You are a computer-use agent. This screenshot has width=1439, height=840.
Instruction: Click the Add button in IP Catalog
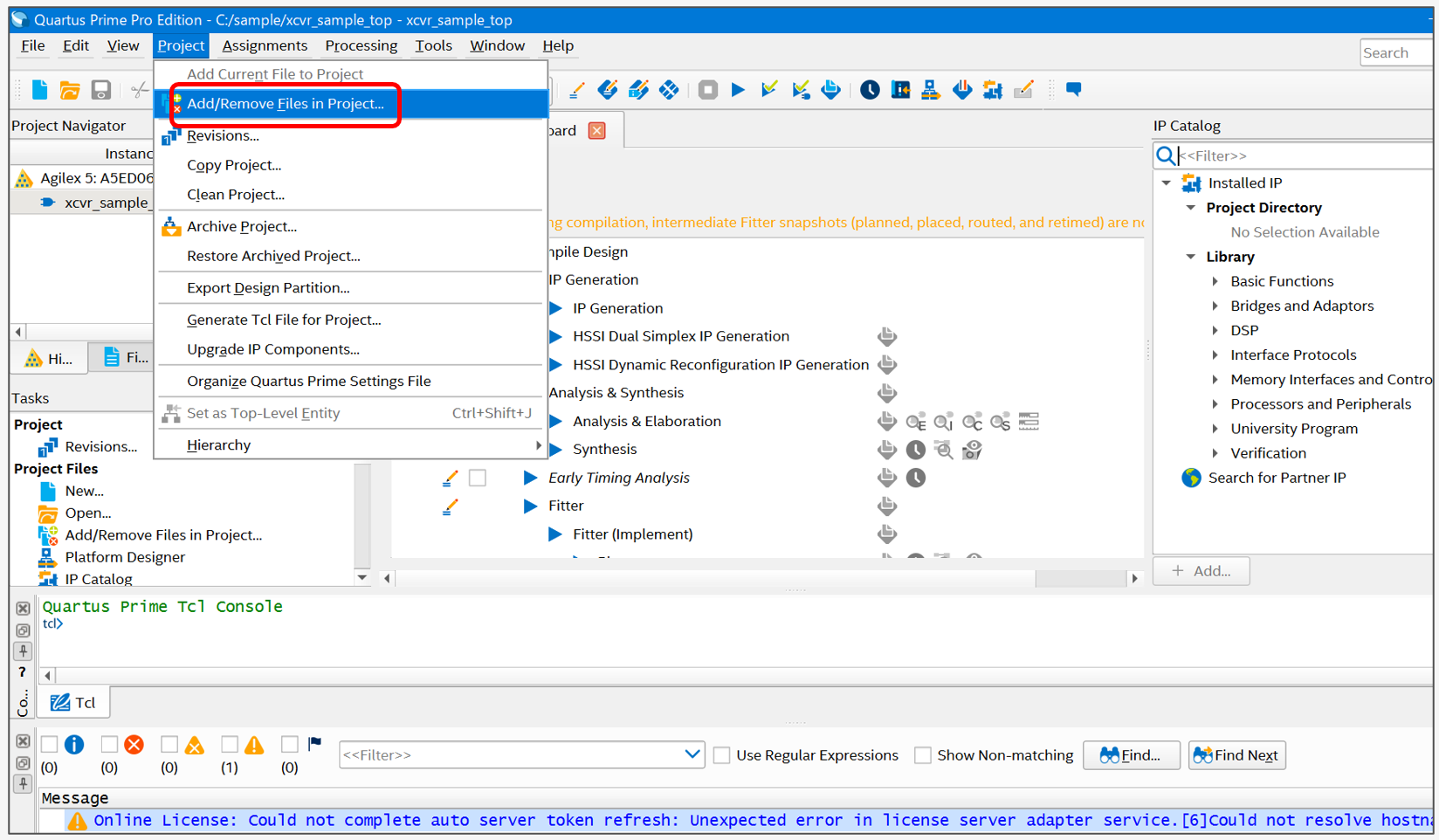(1201, 571)
